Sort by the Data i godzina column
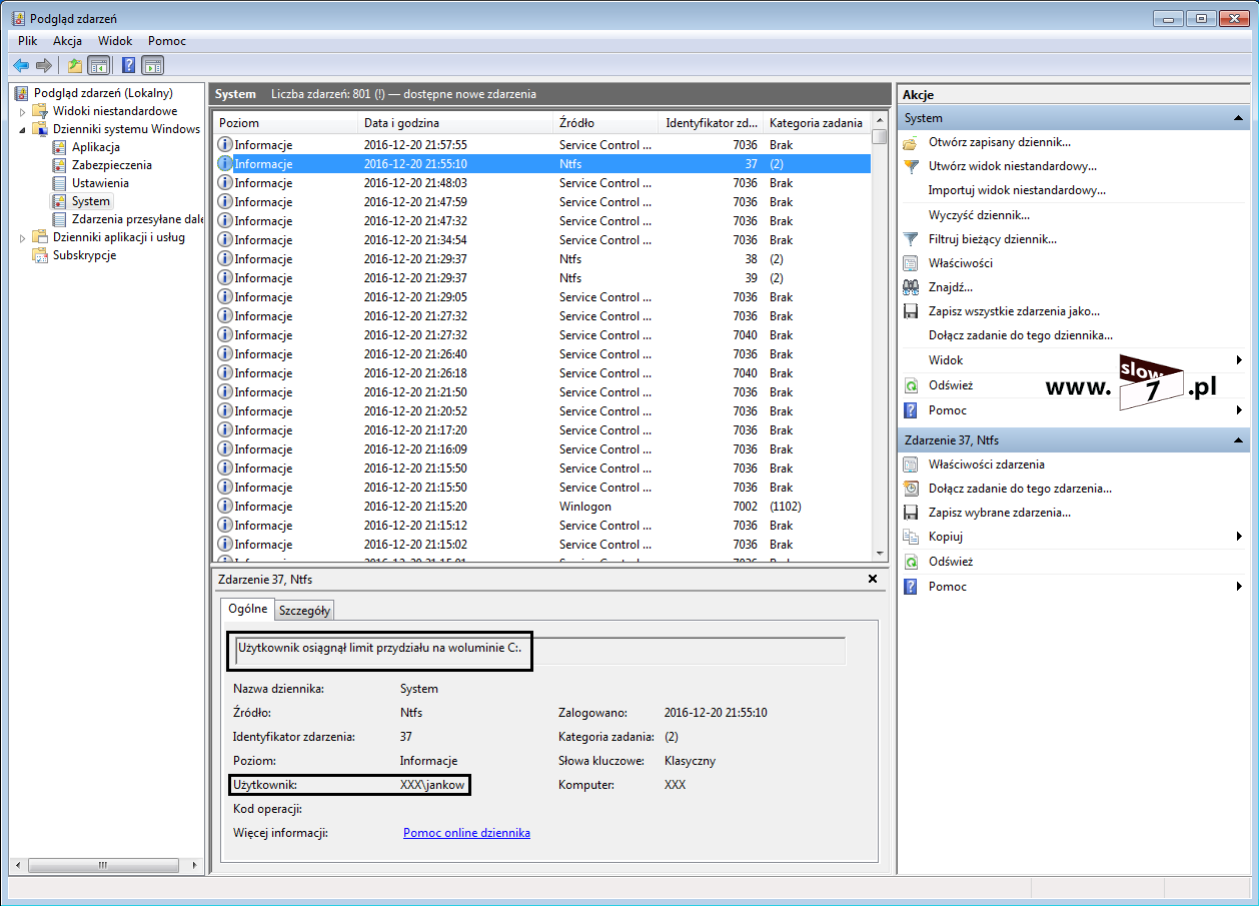This screenshot has width=1259, height=906. pos(455,123)
